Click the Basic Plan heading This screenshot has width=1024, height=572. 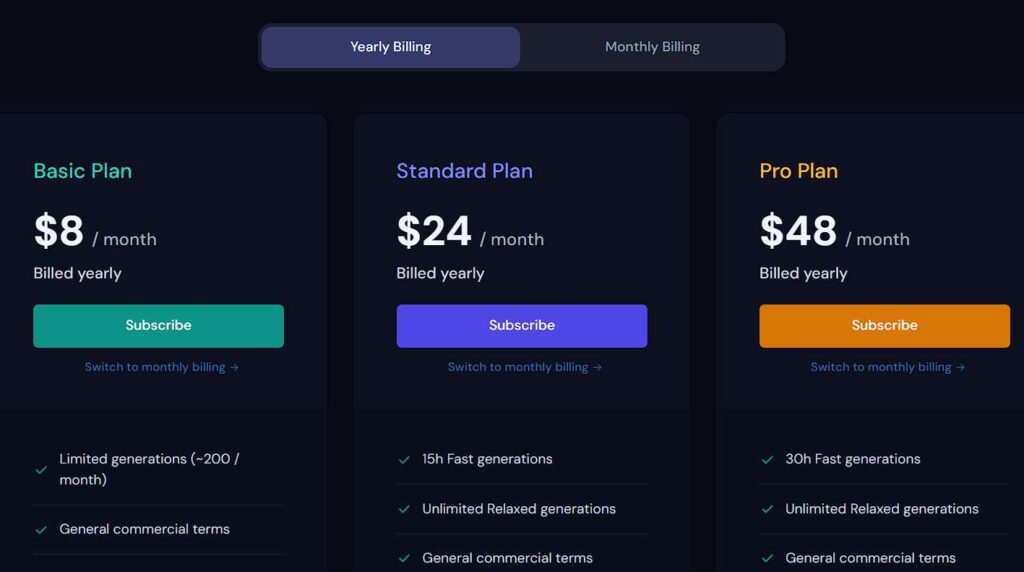coord(82,171)
